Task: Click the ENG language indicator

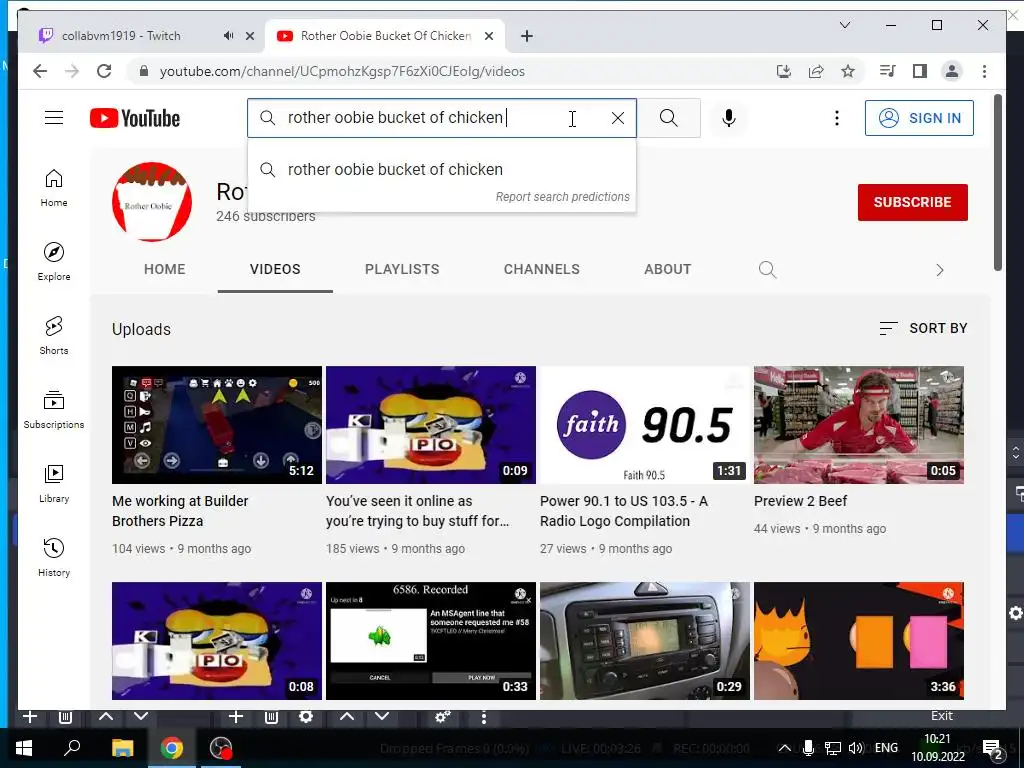Action: click(x=886, y=748)
